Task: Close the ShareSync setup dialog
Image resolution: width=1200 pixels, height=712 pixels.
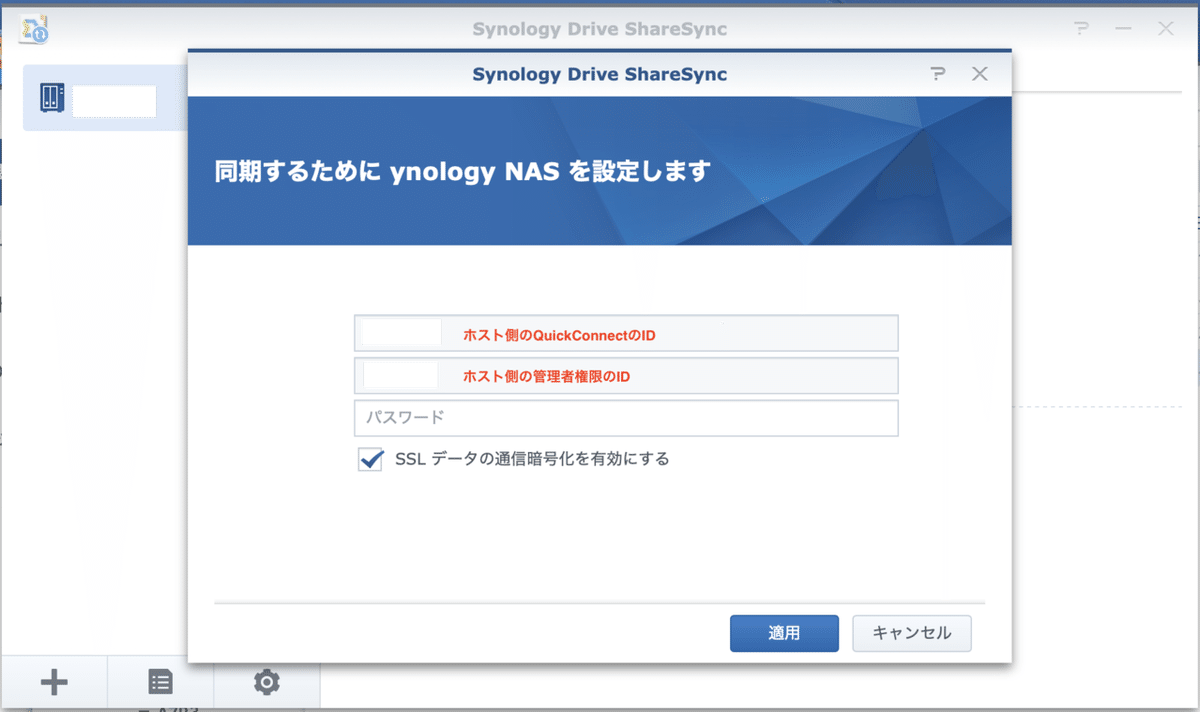Action: click(x=980, y=74)
